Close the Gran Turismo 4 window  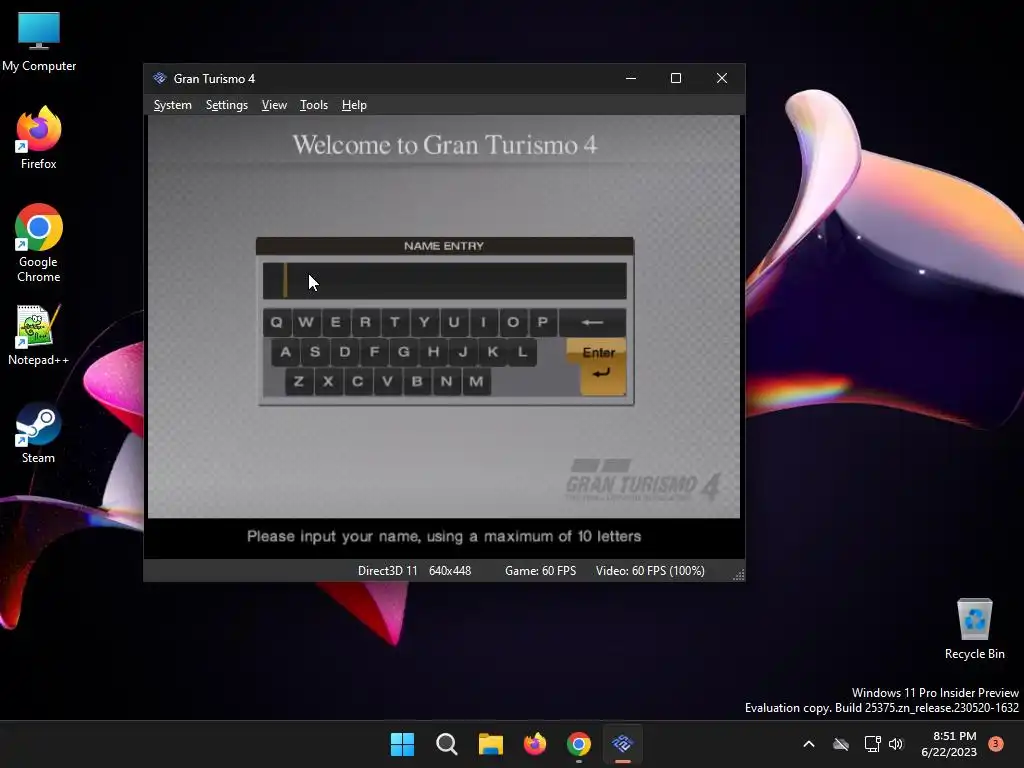click(x=722, y=78)
